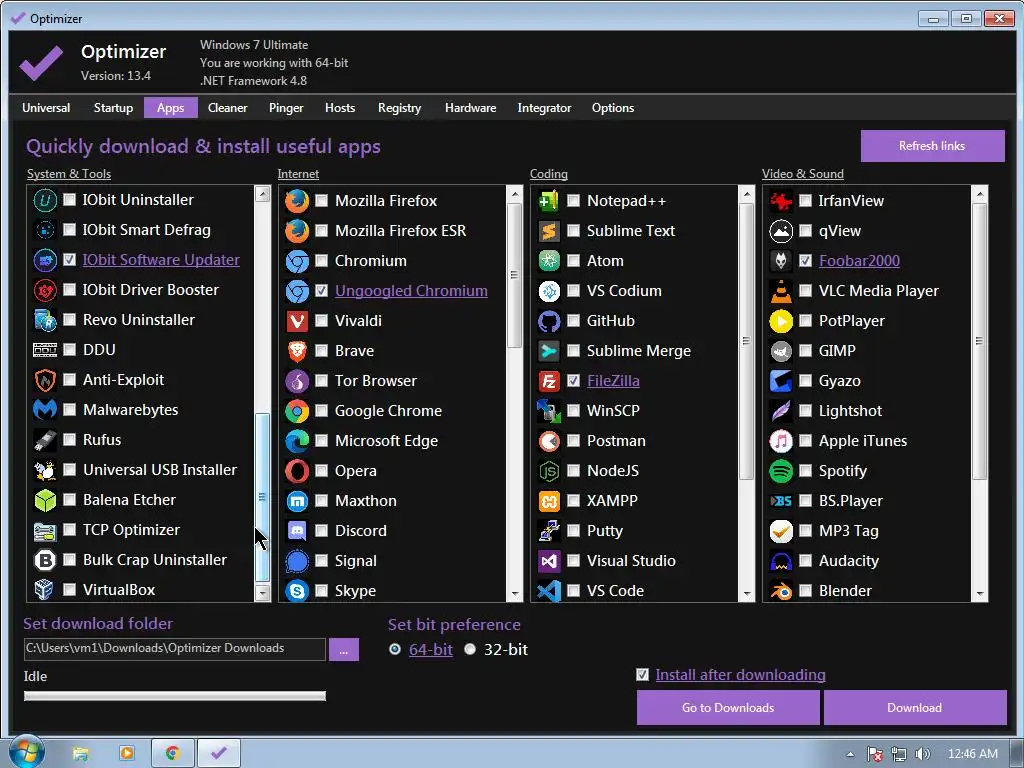Image resolution: width=1024 pixels, height=768 pixels.
Task: Toggle Install after downloading checkbox
Action: (643, 675)
